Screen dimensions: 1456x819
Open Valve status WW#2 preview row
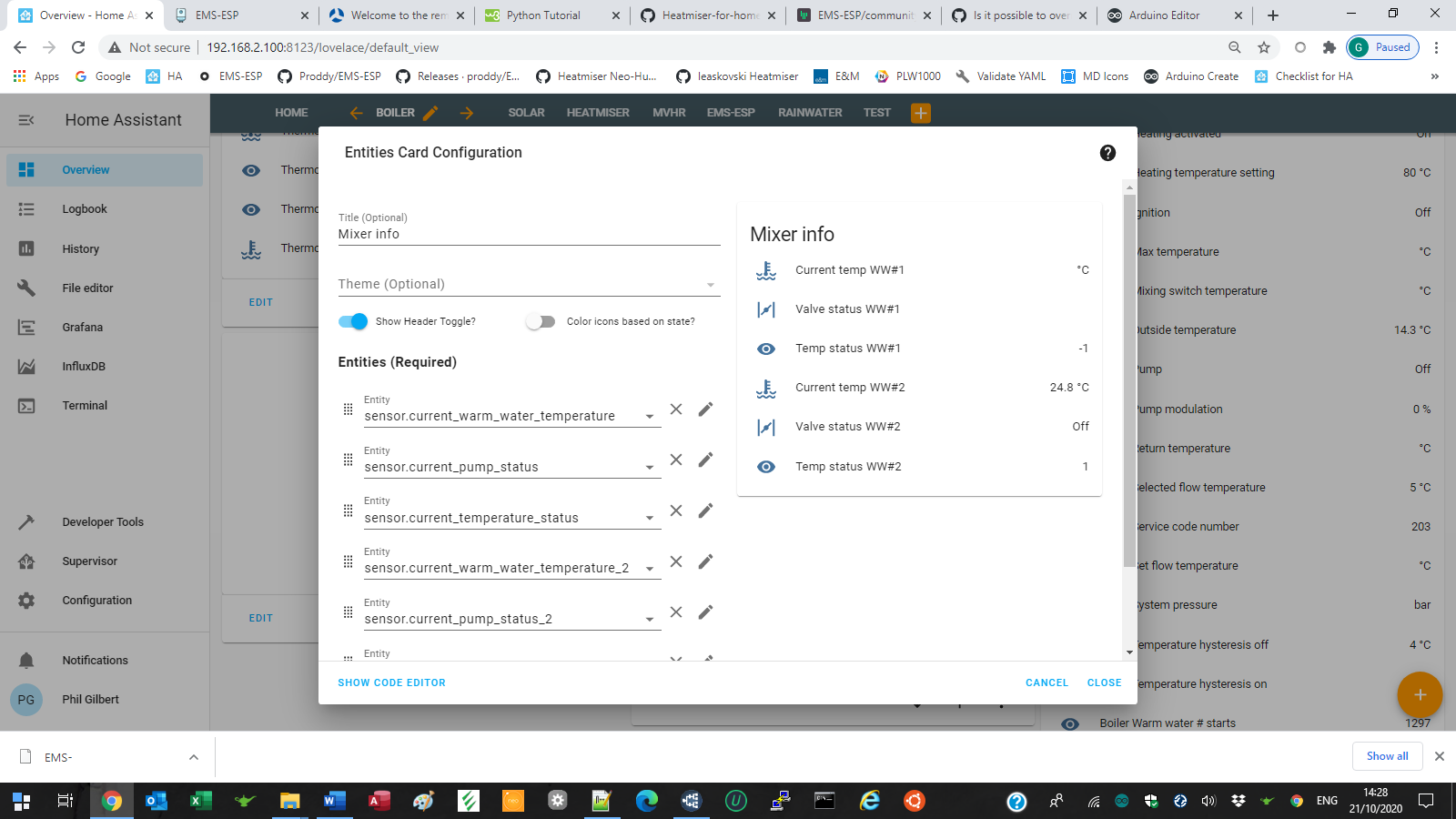pyautogui.click(x=919, y=427)
